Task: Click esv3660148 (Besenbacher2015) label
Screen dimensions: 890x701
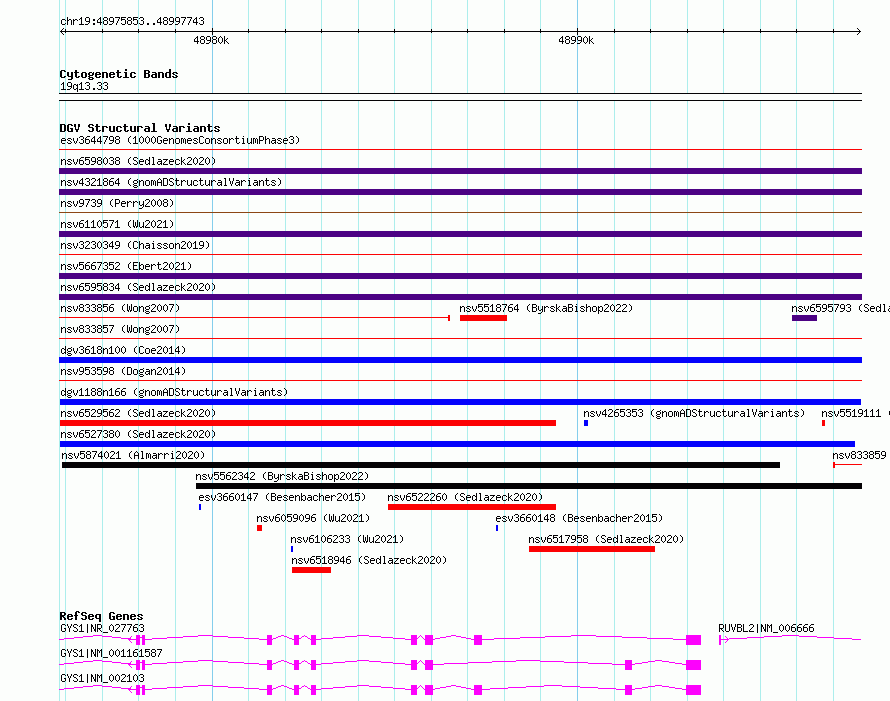Action: [579, 518]
